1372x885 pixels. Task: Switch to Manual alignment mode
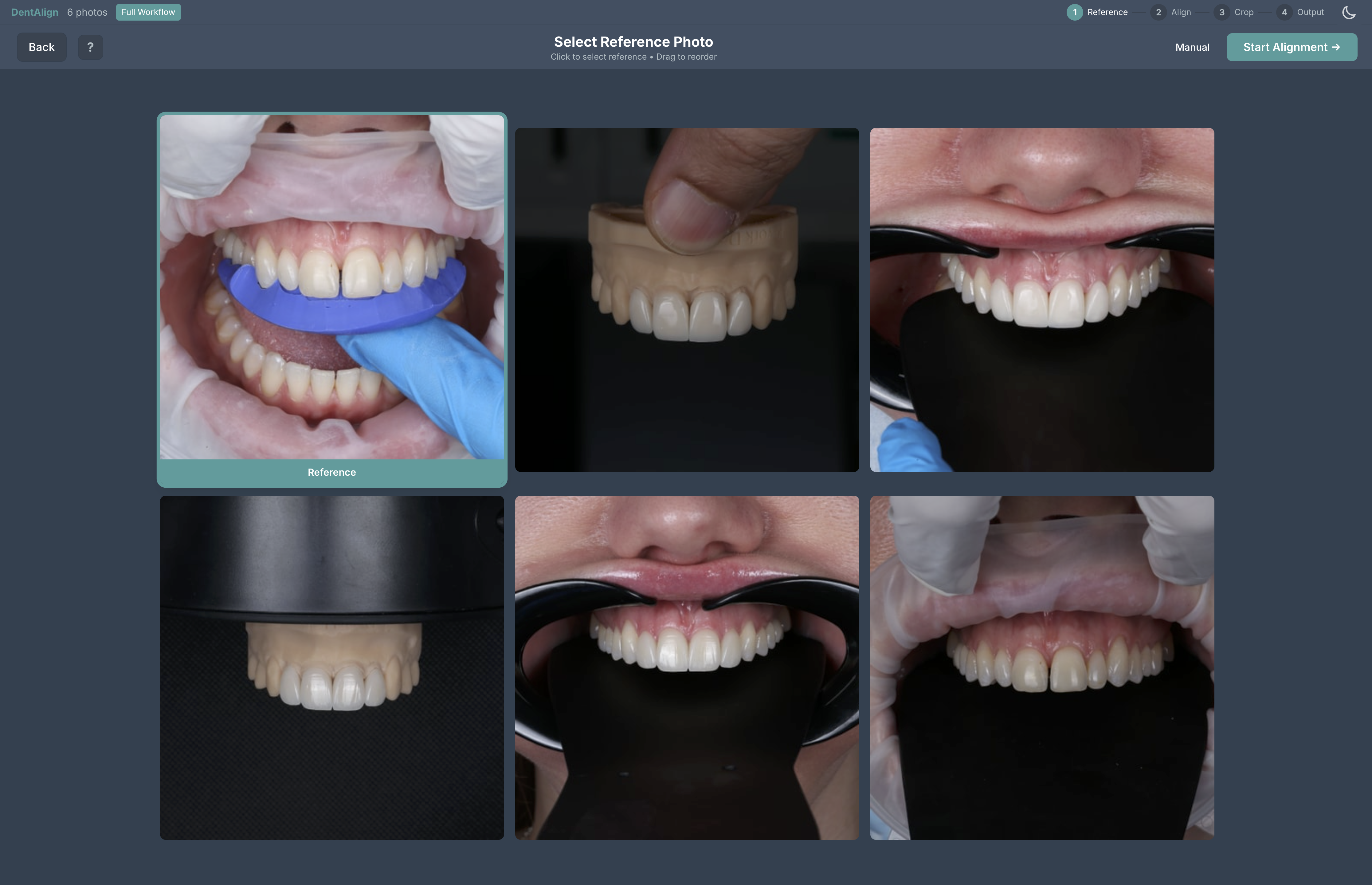[x=1192, y=47]
